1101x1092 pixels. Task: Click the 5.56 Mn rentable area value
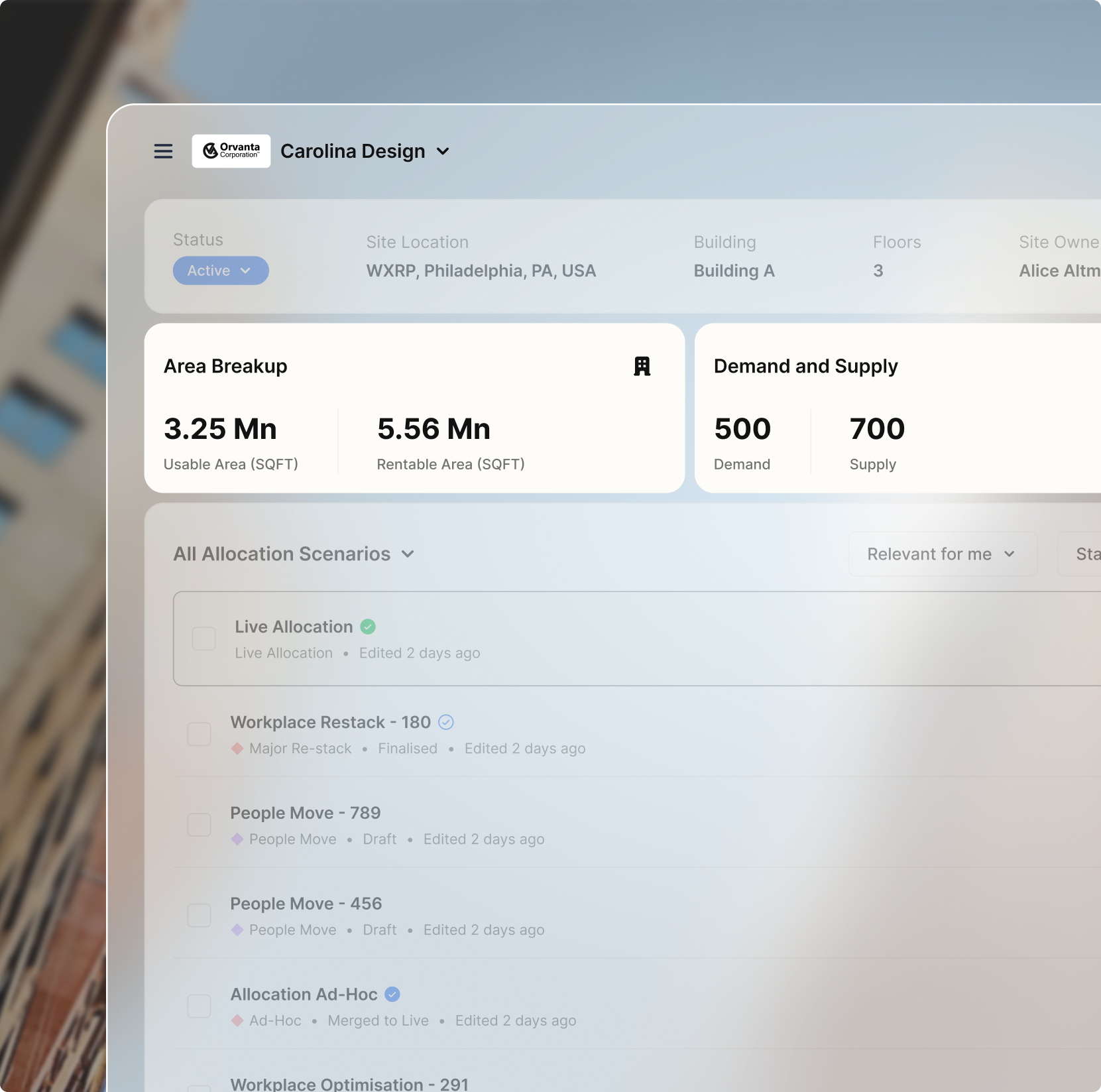click(x=434, y=429)
